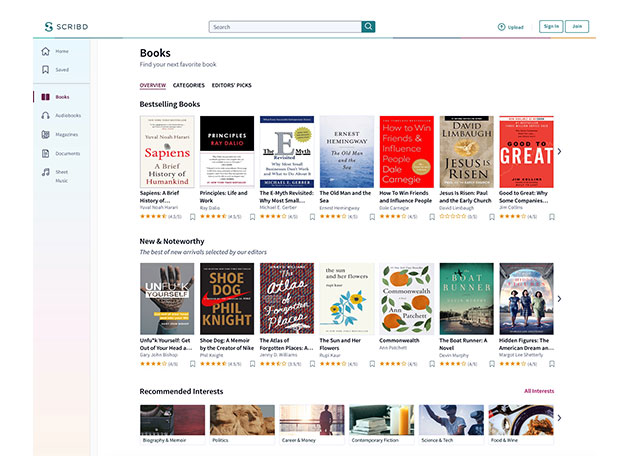Image resolution: width=630 pixels, height=473 pixels.
Task: Open The Old Man and the Sea cover
Action: pyautogui.click(x=346, y=152)
